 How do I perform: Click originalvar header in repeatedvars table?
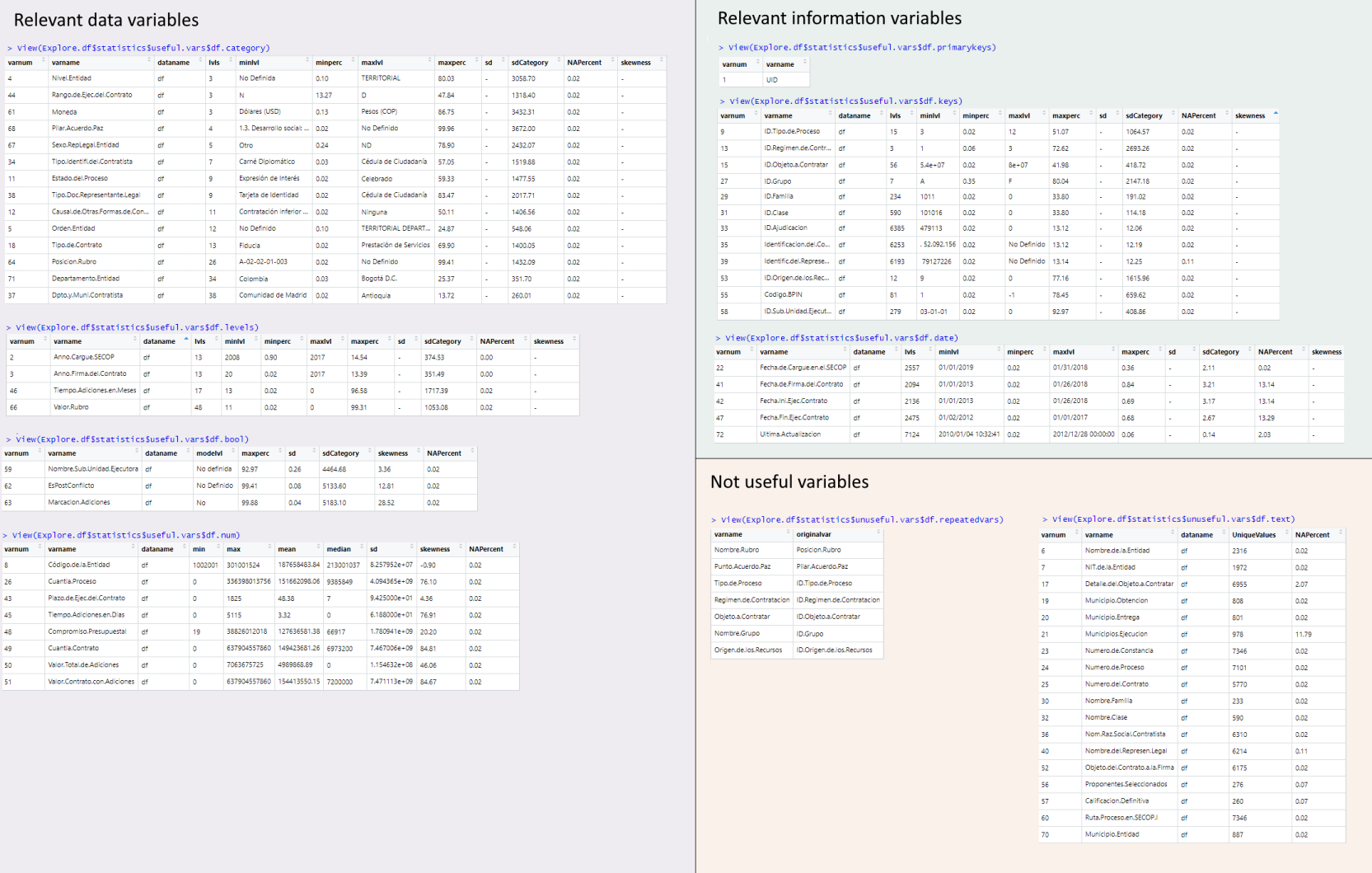click(x=813, y=534)
